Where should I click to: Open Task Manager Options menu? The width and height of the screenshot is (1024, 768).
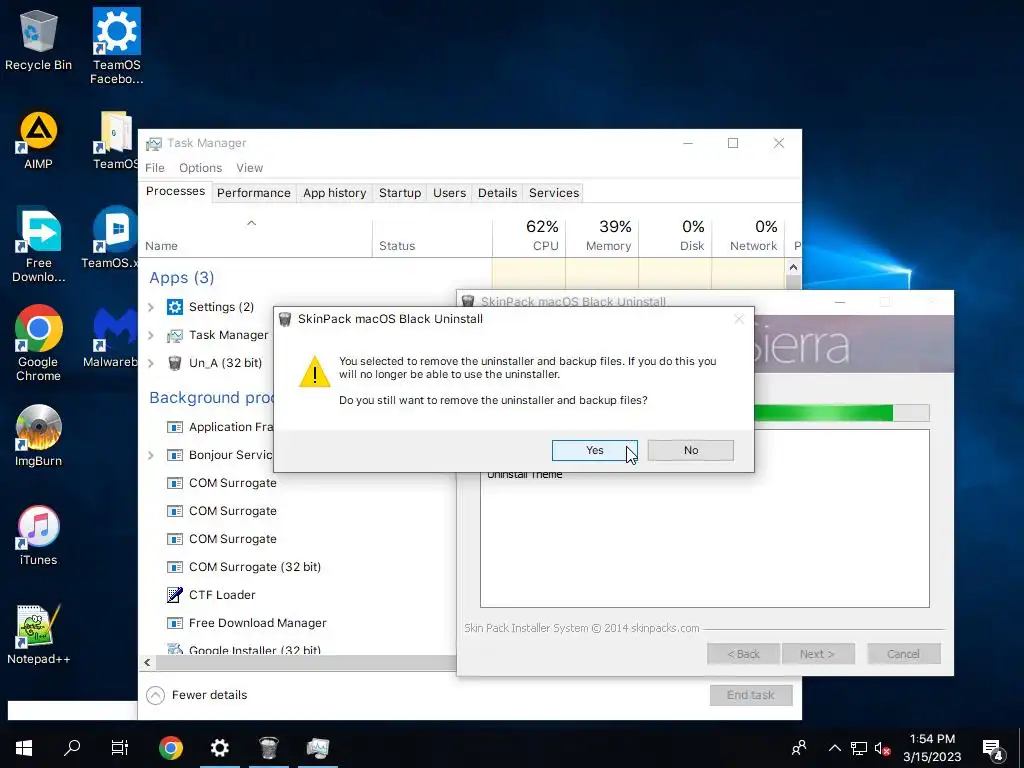200,168
